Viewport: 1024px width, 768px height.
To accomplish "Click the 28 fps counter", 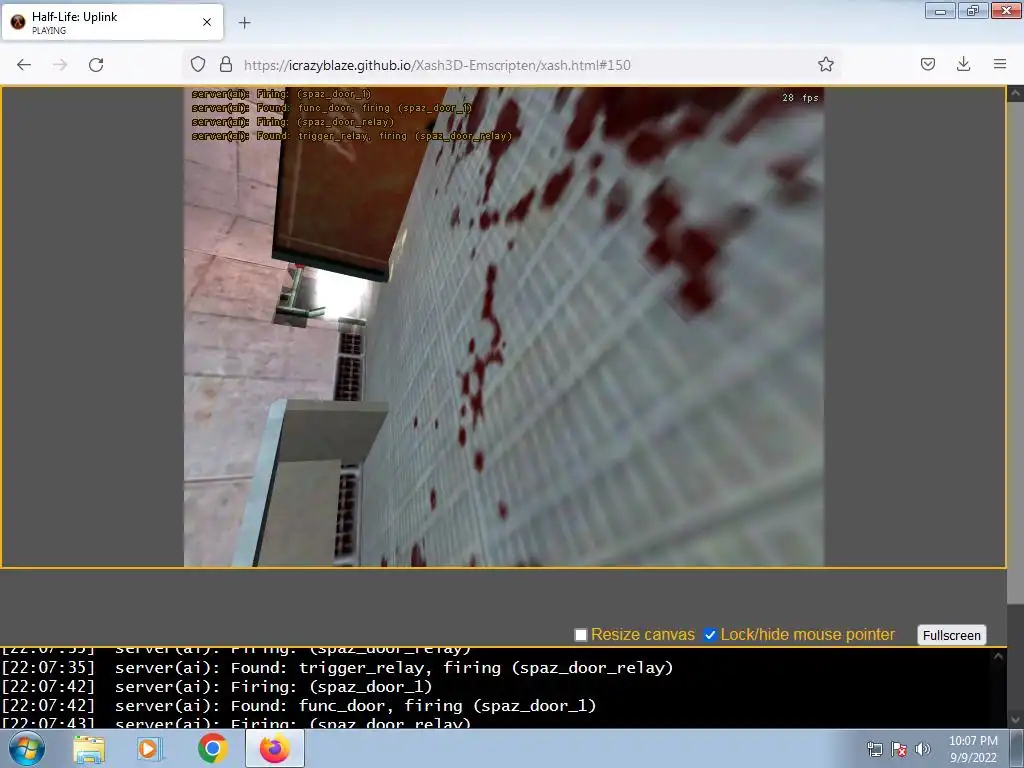I will [x=800, y=98].
